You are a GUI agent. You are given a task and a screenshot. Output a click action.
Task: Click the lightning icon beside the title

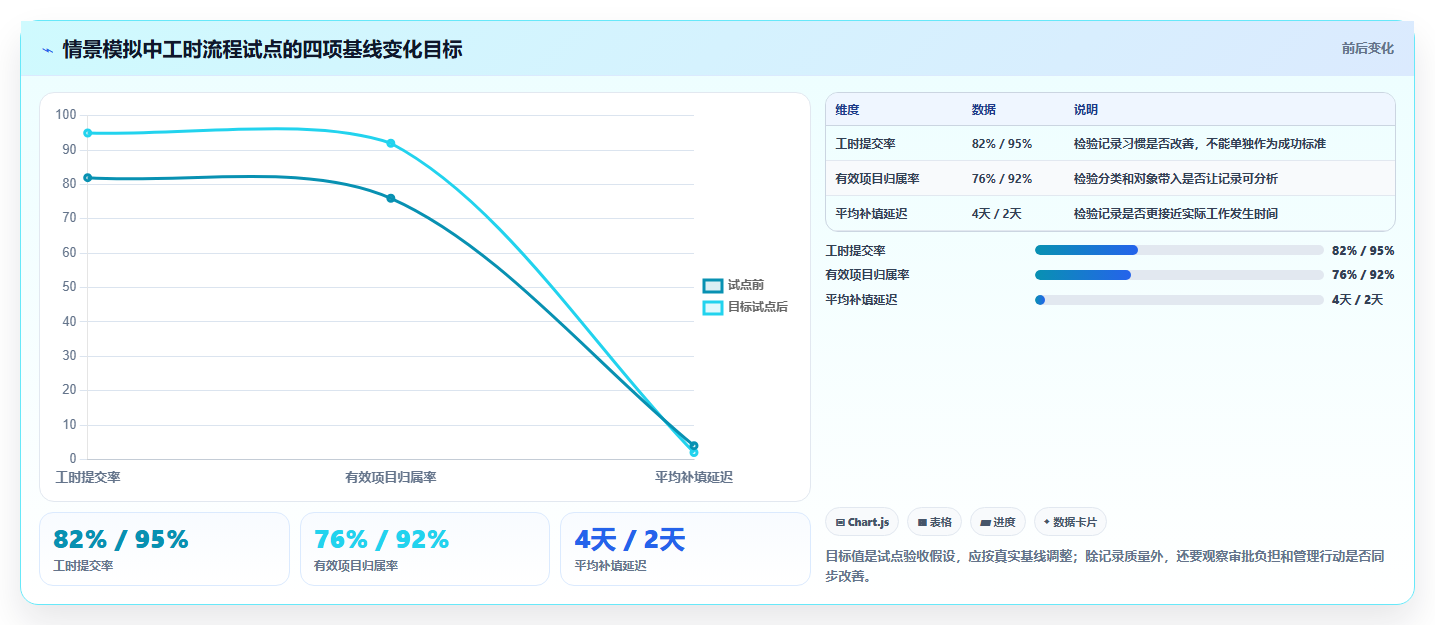click(x=47, y=49)
